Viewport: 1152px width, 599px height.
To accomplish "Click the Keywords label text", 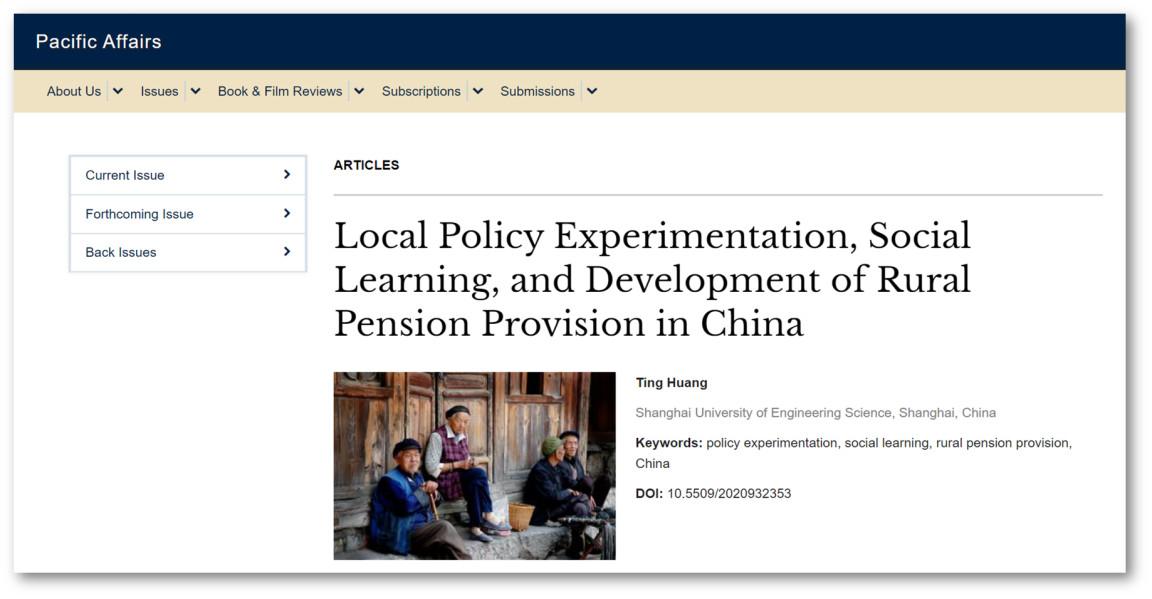I will (669, 443).
